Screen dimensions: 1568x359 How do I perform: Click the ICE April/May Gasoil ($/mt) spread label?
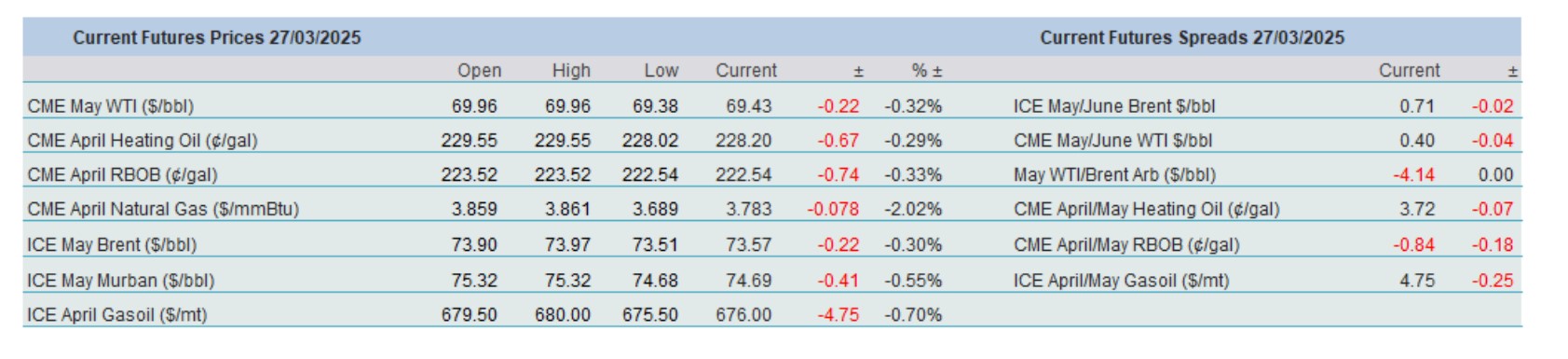(x=1121, y=281)
